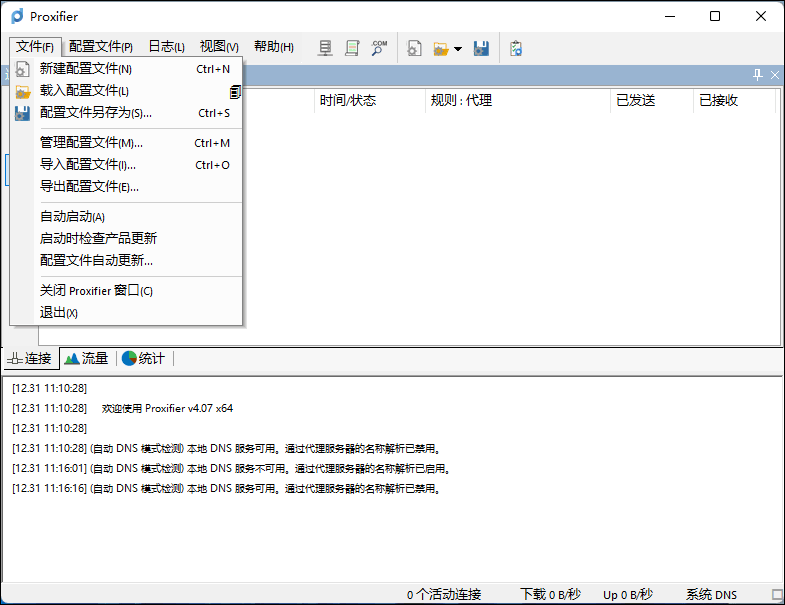Click the 已发送 column header
The width and height of the screenshot is (785, 605).
[636, 100]
